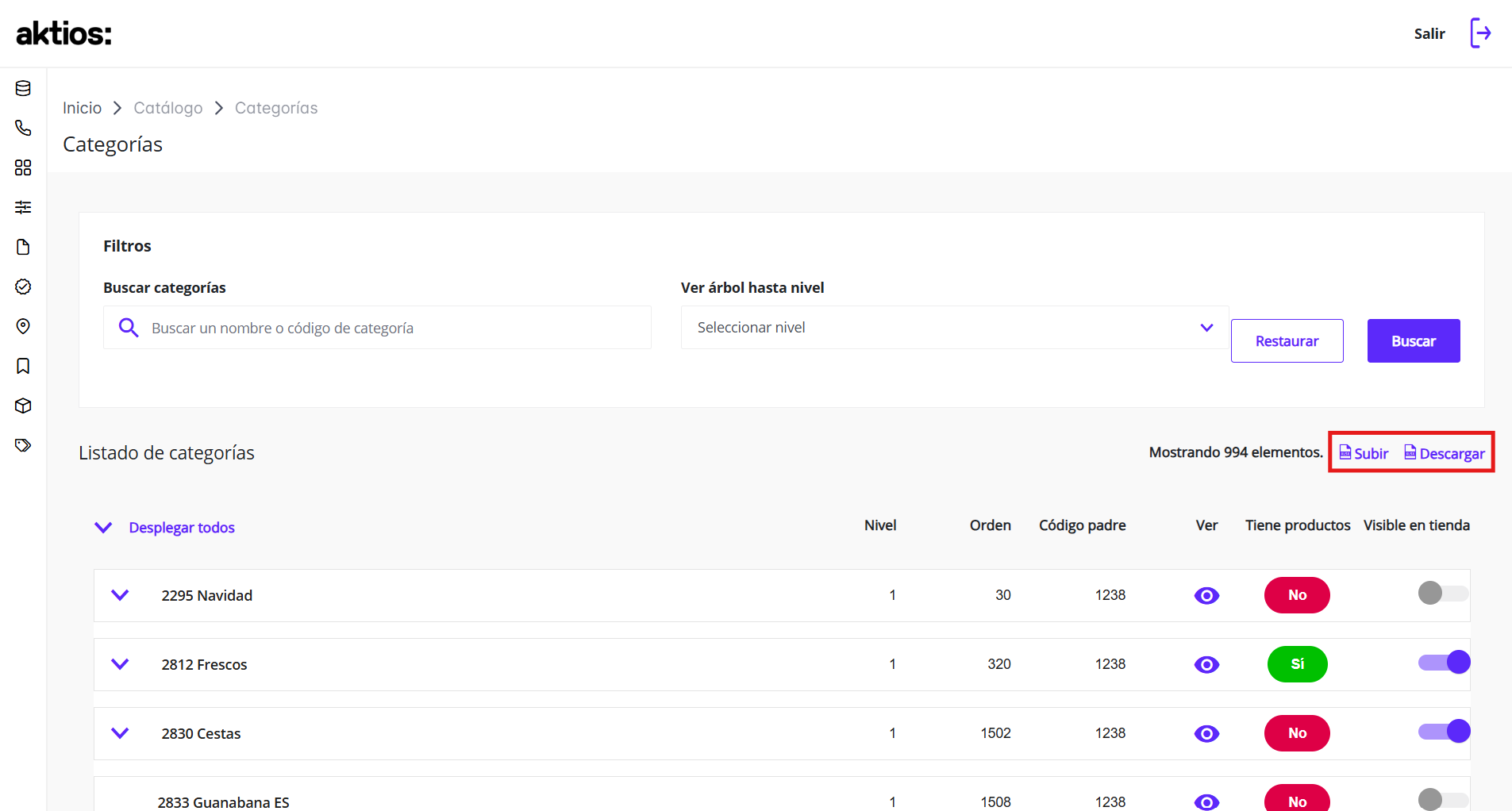1512x811 pixels.
Task: Click the No badge for 2830 Cestas
Action: [x=1297, y=733]
